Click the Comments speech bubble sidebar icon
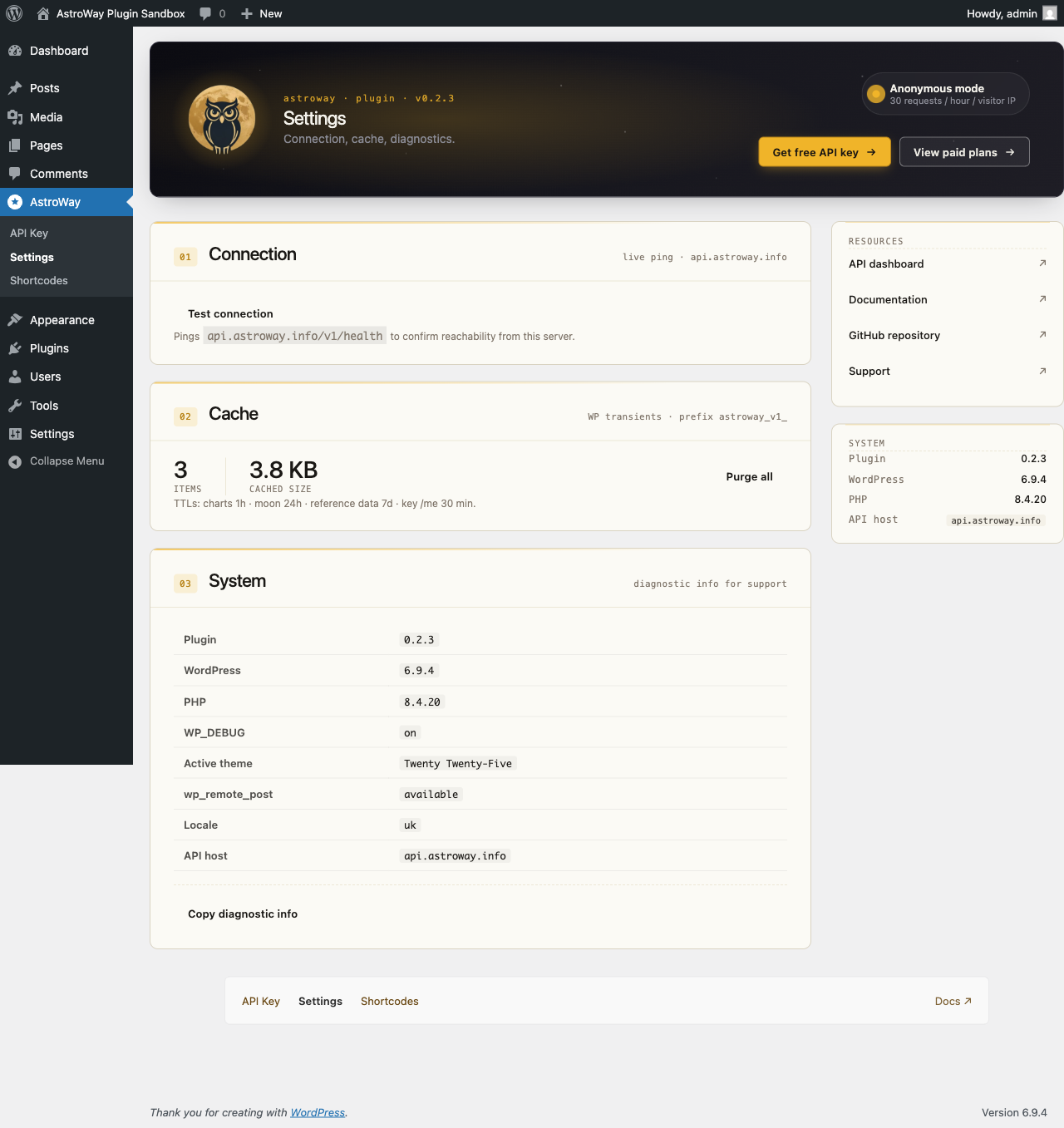The image size is (1064, 1128). (15, 174)
